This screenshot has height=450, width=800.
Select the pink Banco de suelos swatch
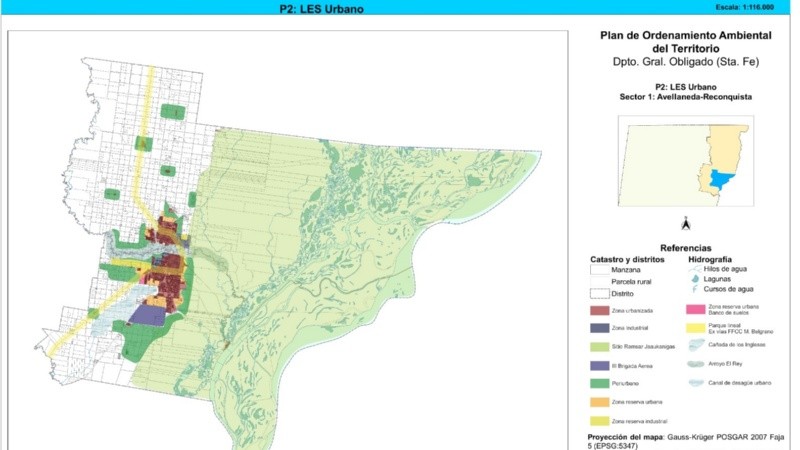[697, 308]
